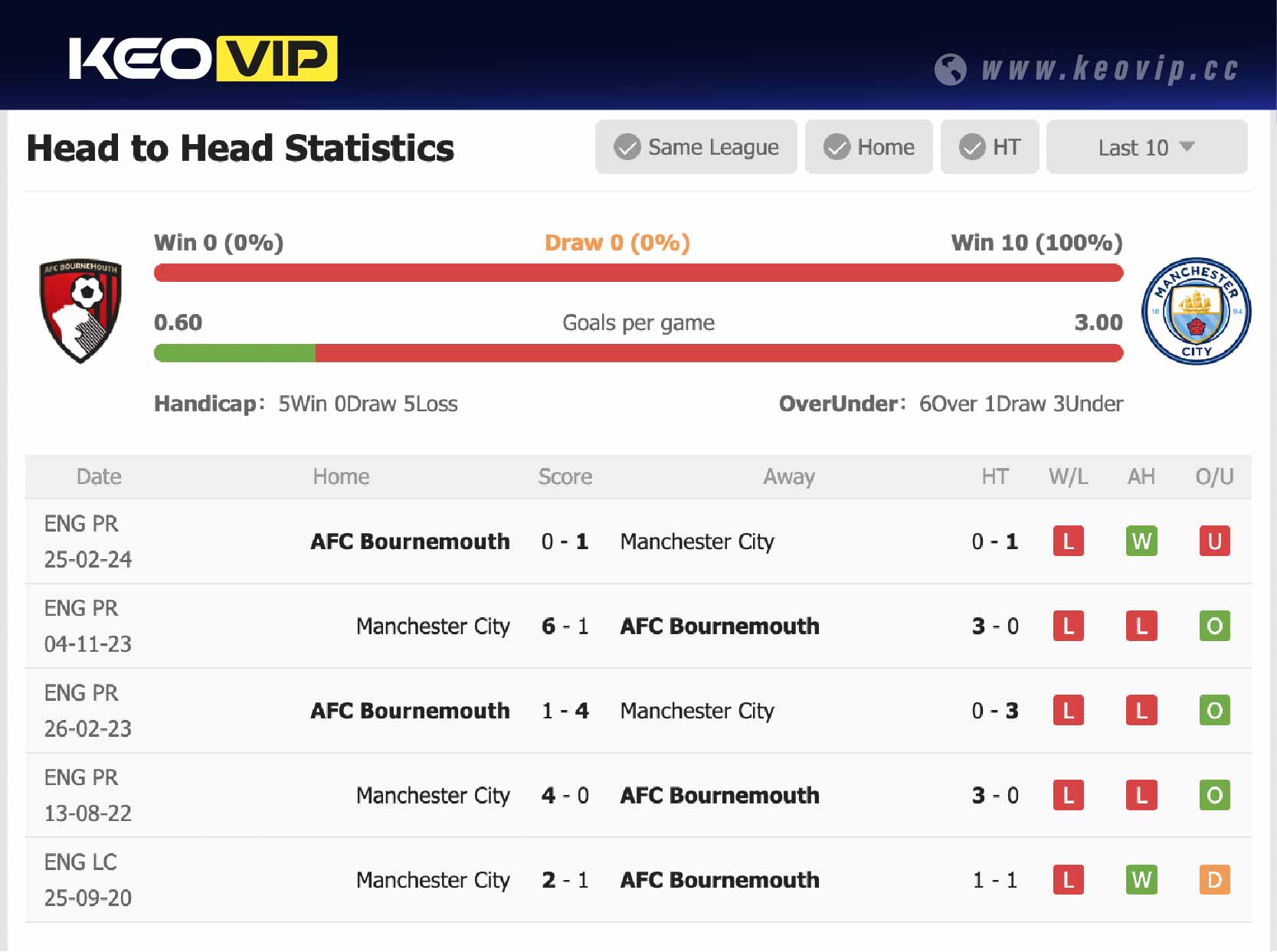The image size is (1277, 952).
Task: Select the green W handicap badge for 25-02-24
Action: click(x=1141, y=541)
